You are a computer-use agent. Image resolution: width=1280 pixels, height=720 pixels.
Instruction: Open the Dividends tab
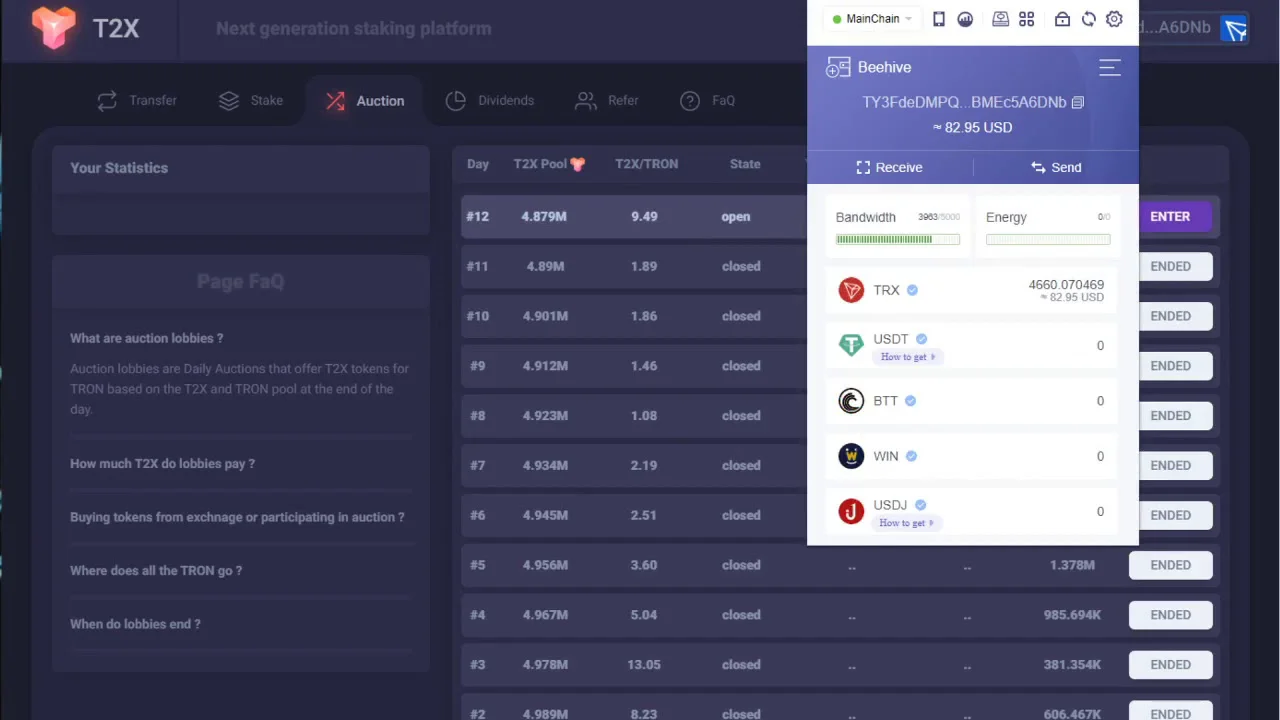coord(490,100)
